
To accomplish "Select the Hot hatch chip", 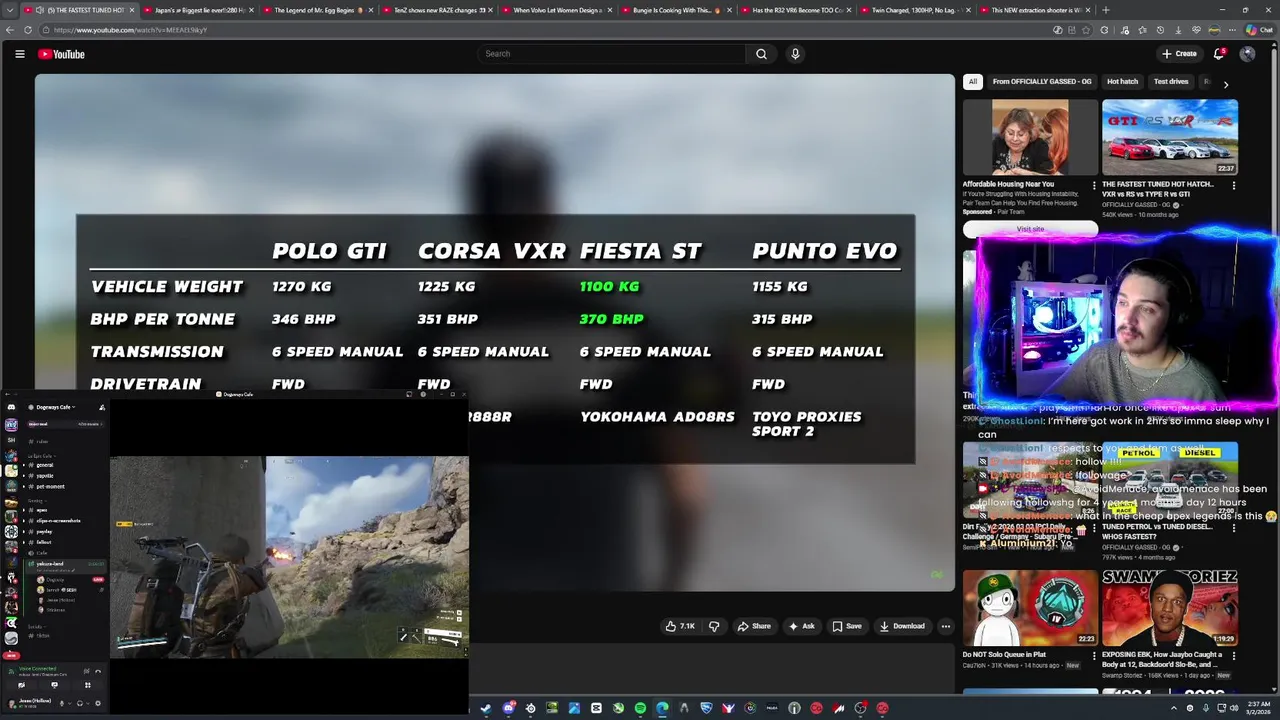I will click(1122, 82).
